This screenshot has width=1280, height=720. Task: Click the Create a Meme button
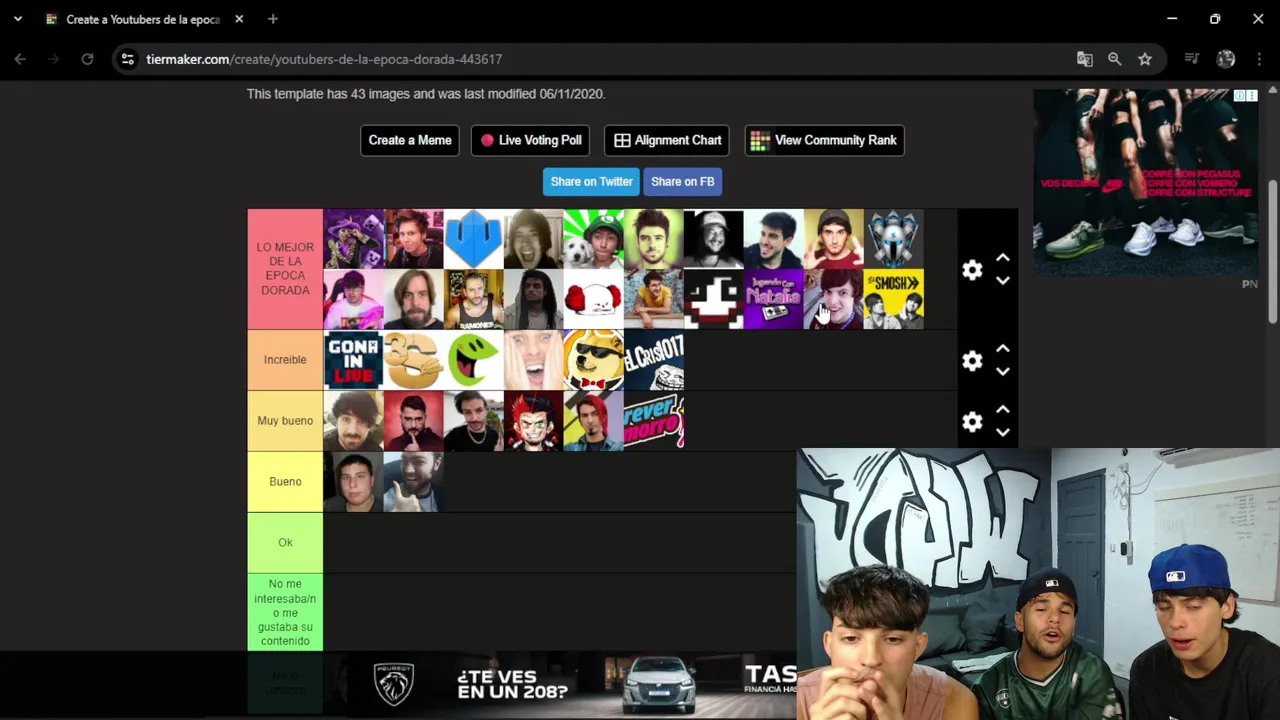(x=410, y=140)
